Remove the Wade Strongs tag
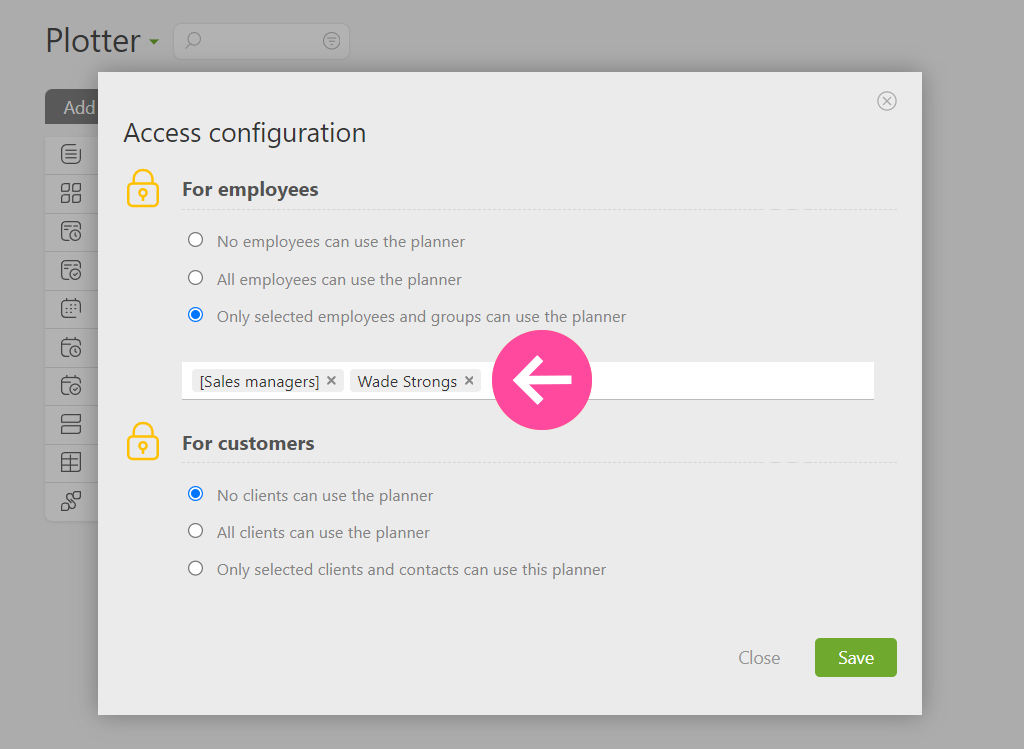1024x749 pixels. tap(469, 381)
